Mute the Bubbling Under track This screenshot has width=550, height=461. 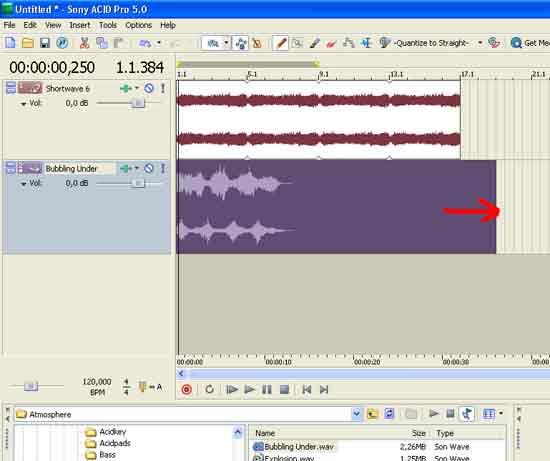click(149, 168)
